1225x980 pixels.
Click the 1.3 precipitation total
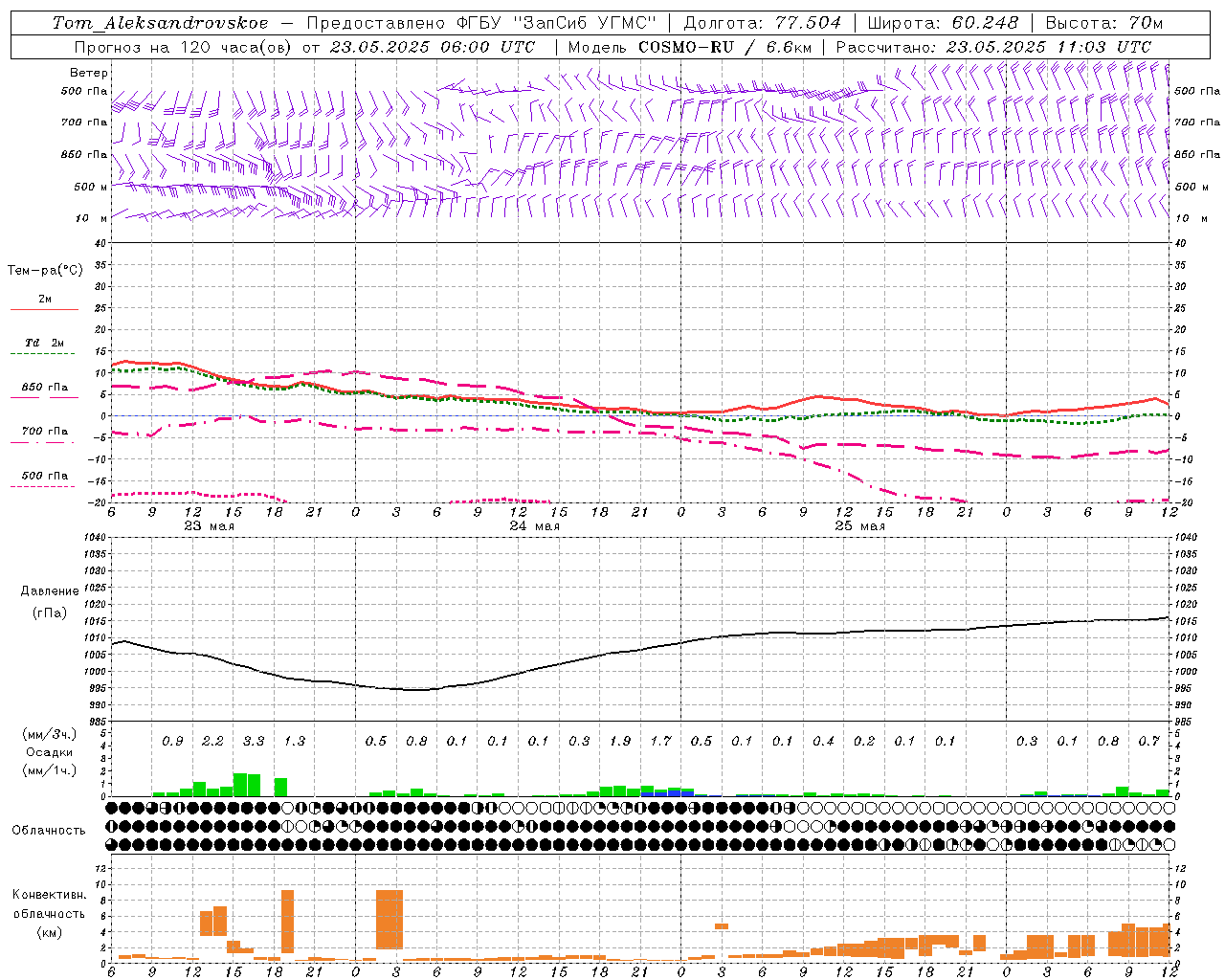click(x=295, y=742)
